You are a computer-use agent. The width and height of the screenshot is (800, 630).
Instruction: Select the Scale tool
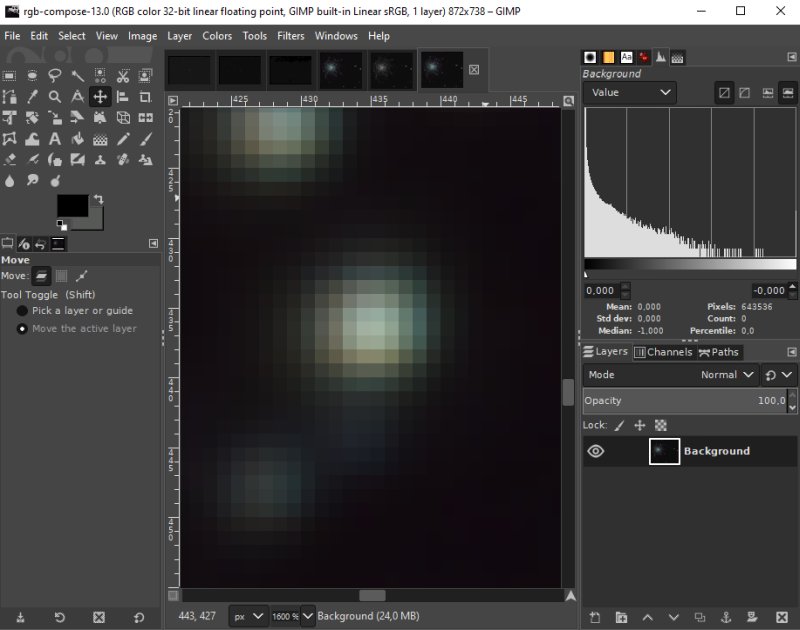coord(55,118)
